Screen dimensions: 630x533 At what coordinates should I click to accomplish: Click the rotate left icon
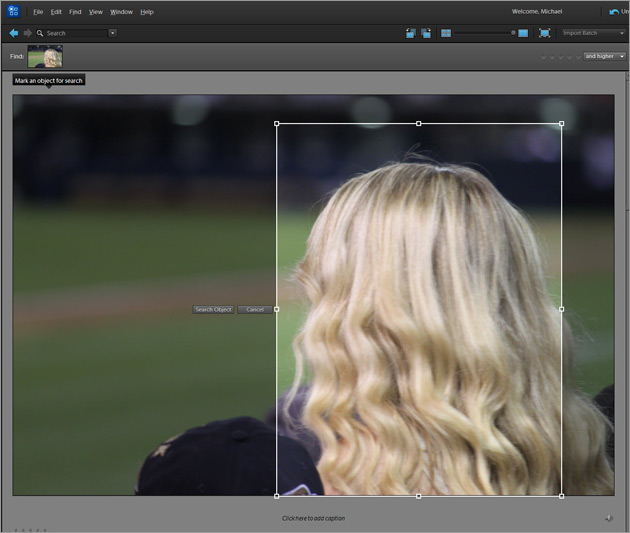click(411, 33)
